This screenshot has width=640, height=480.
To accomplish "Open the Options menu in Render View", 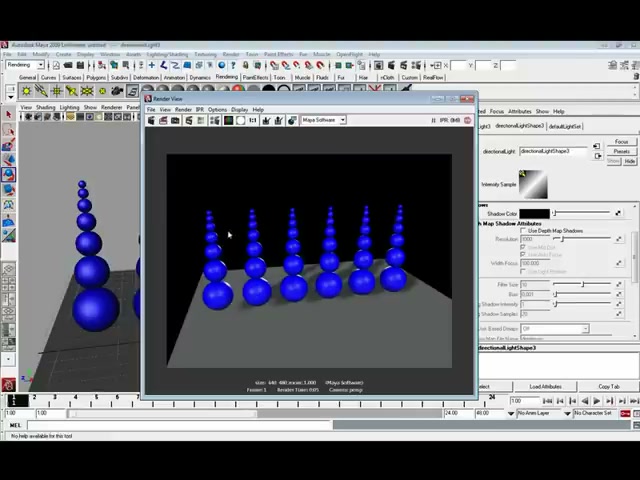I will 217,110.
